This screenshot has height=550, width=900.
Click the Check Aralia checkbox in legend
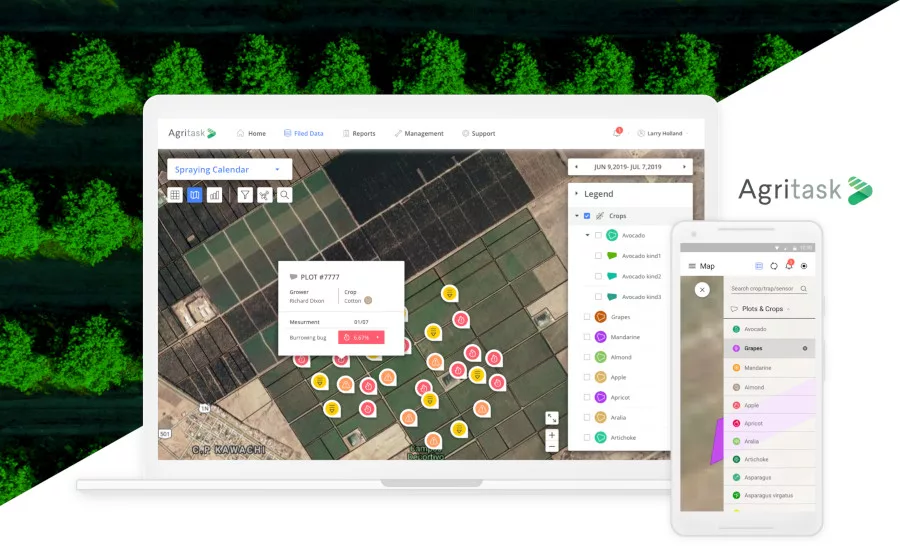tap(587, 417)
